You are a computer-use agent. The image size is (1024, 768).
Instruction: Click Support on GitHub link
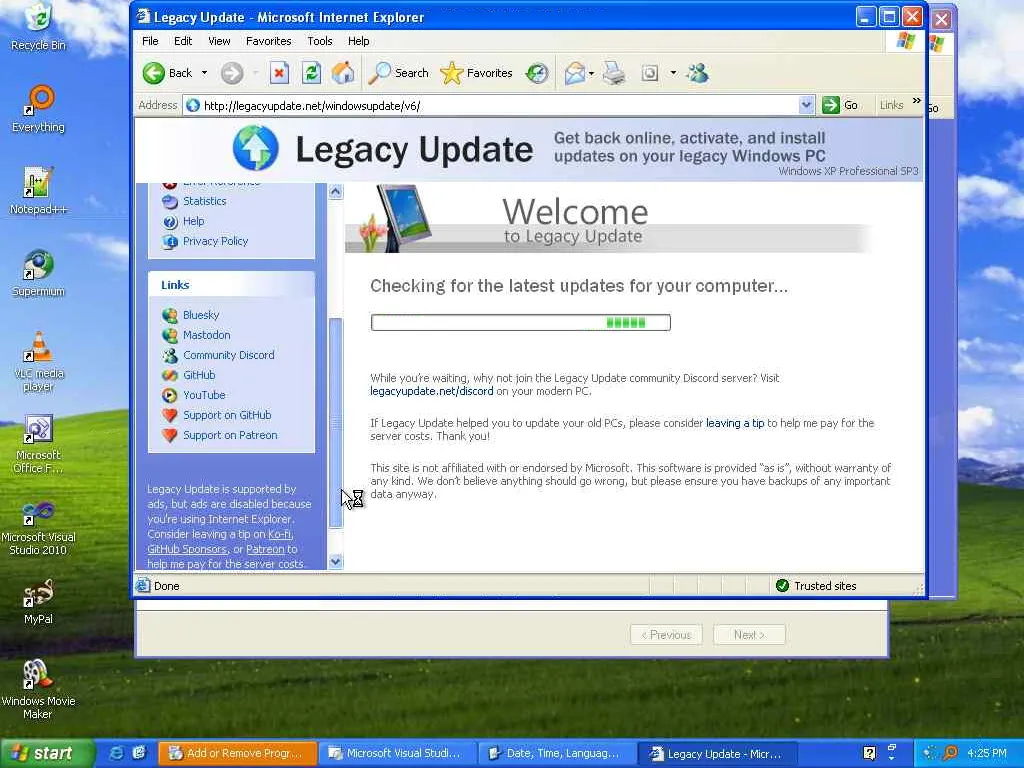coord(227,415)
